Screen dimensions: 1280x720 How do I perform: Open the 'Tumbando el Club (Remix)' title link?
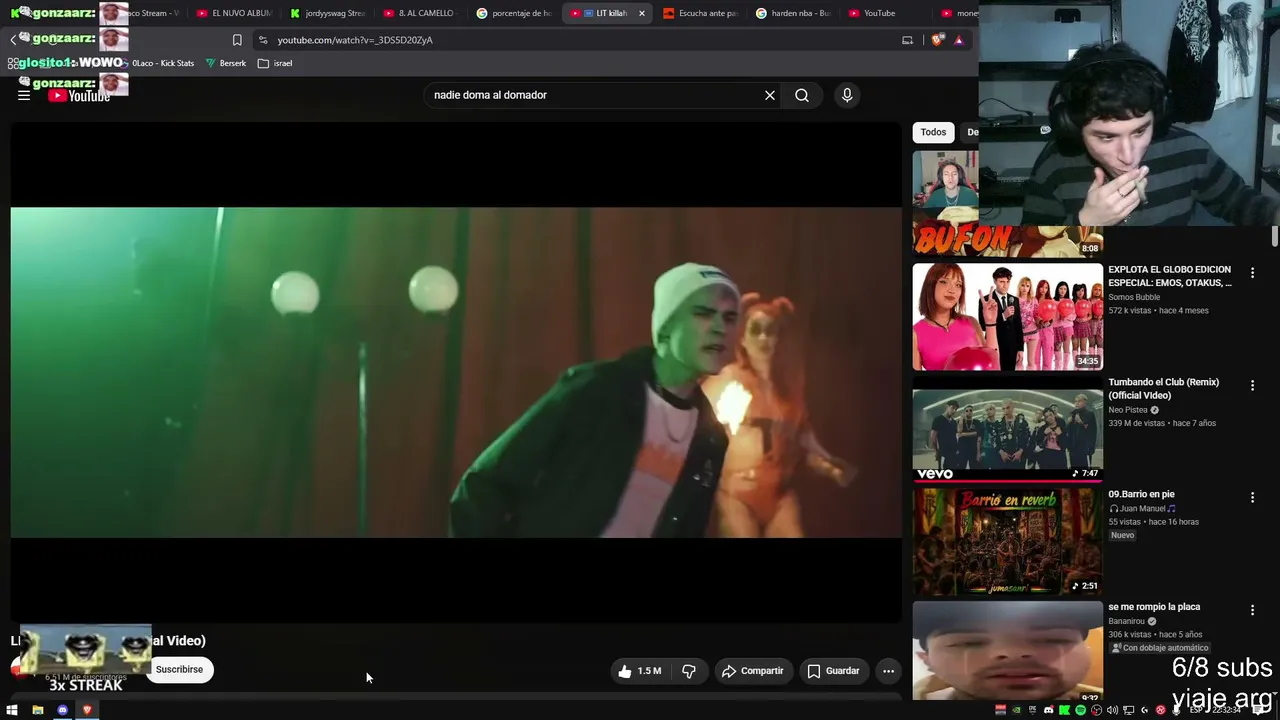tap(1163, 389)
